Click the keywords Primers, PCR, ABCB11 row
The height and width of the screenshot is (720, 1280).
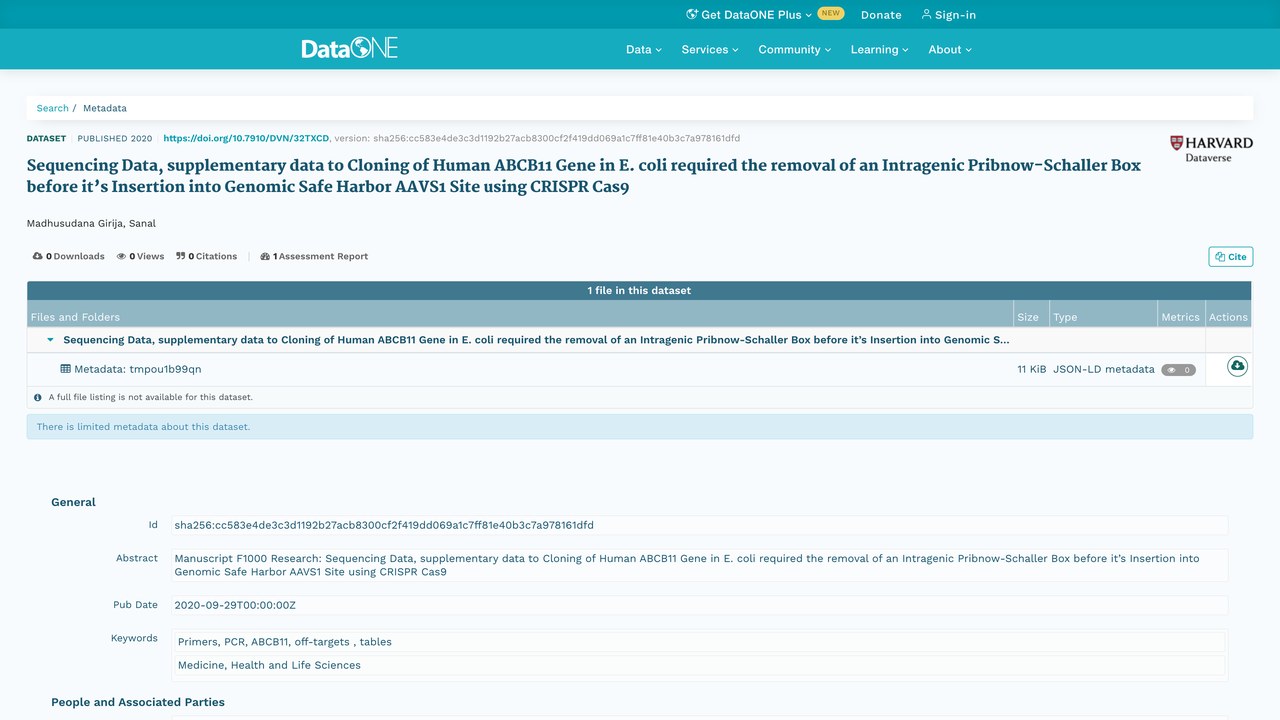click(699, 642)
